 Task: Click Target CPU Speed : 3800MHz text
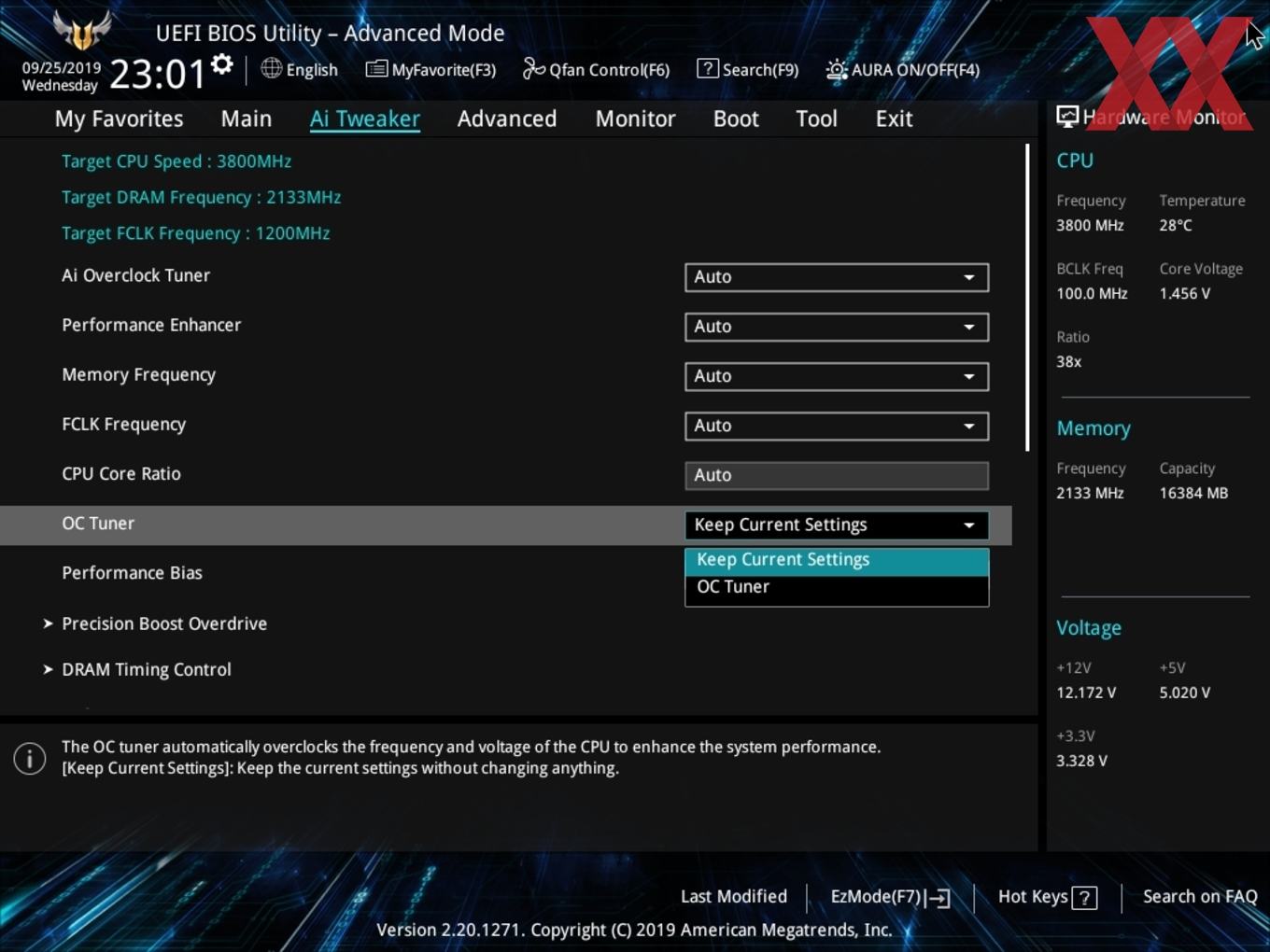[x=176, y=161]
